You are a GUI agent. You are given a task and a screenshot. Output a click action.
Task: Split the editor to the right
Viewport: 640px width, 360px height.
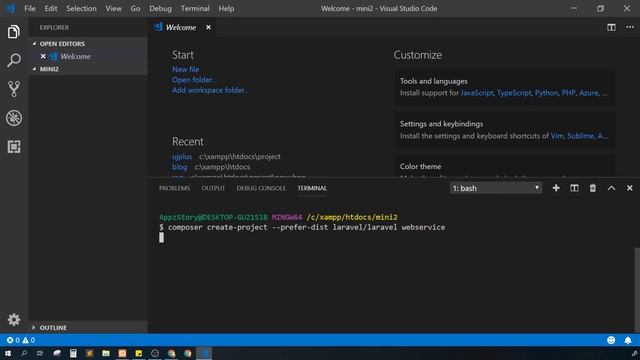(611, 27)
